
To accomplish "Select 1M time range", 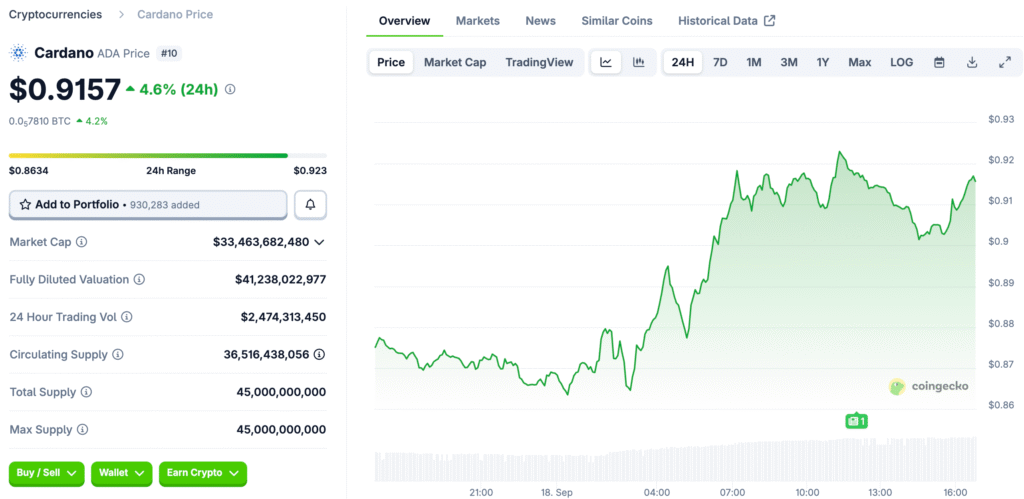I will [x=754, y=63].
